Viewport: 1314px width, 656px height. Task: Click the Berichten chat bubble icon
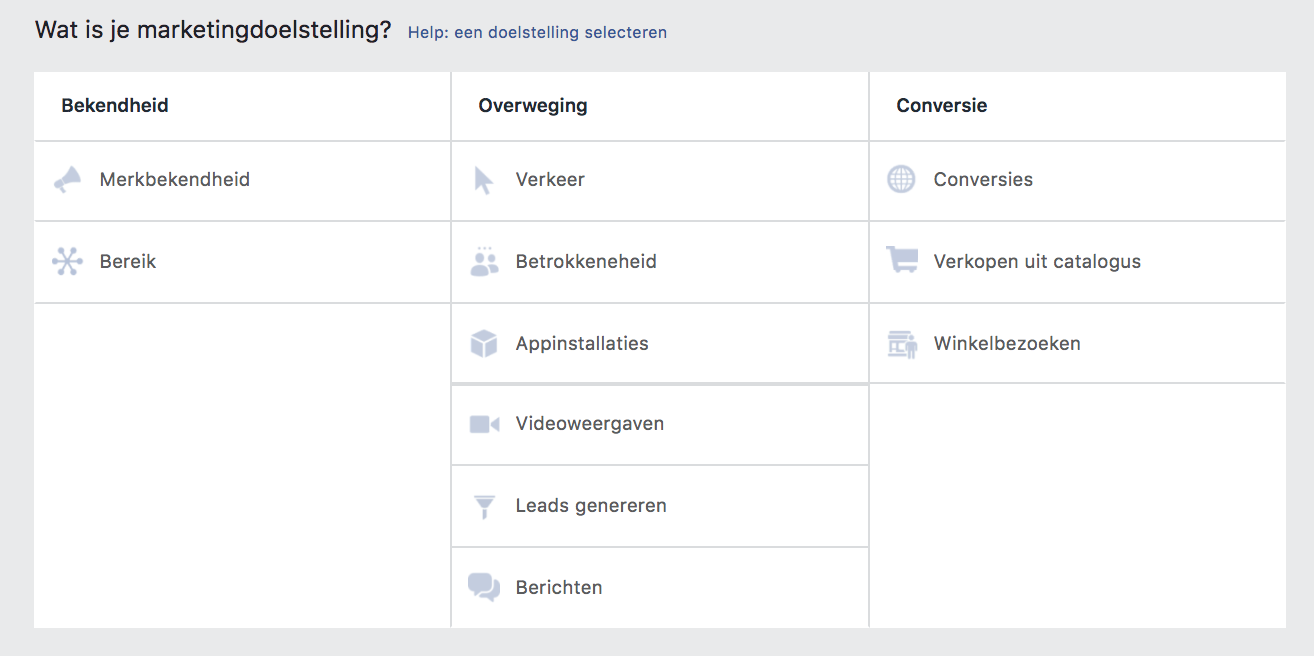click(484, 587)
